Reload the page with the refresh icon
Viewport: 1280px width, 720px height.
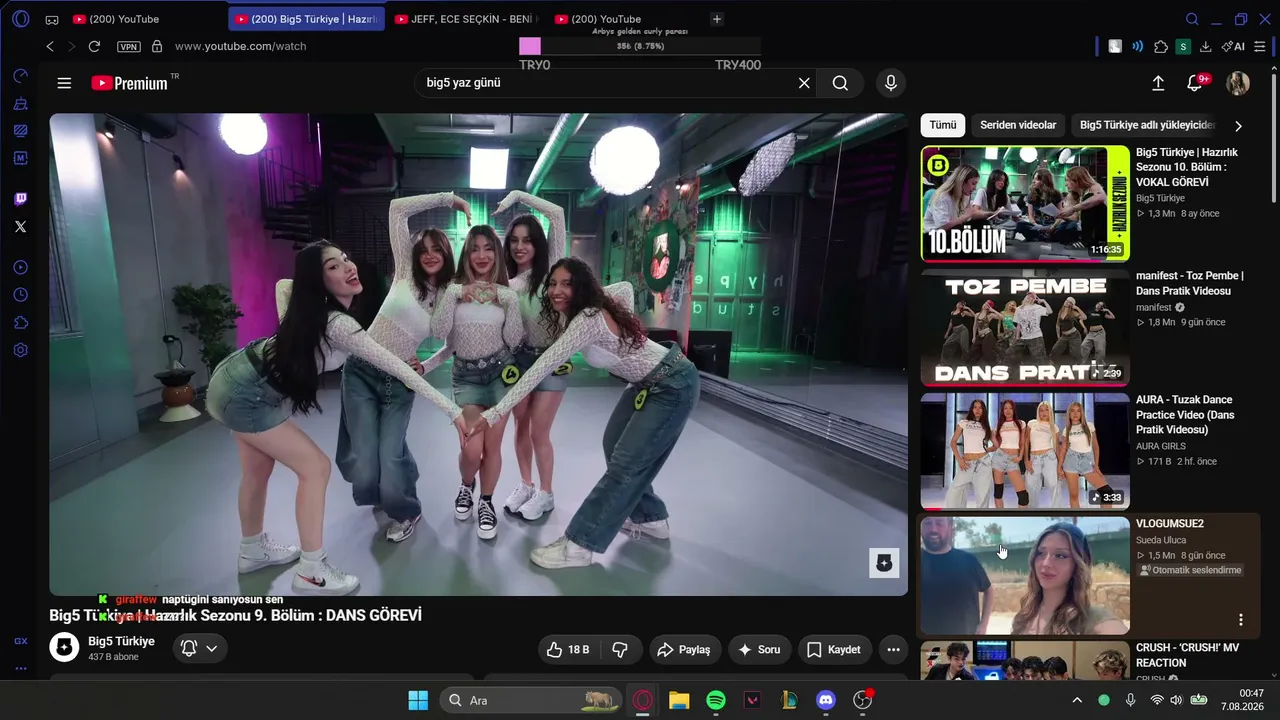click(x=94, y=46)
